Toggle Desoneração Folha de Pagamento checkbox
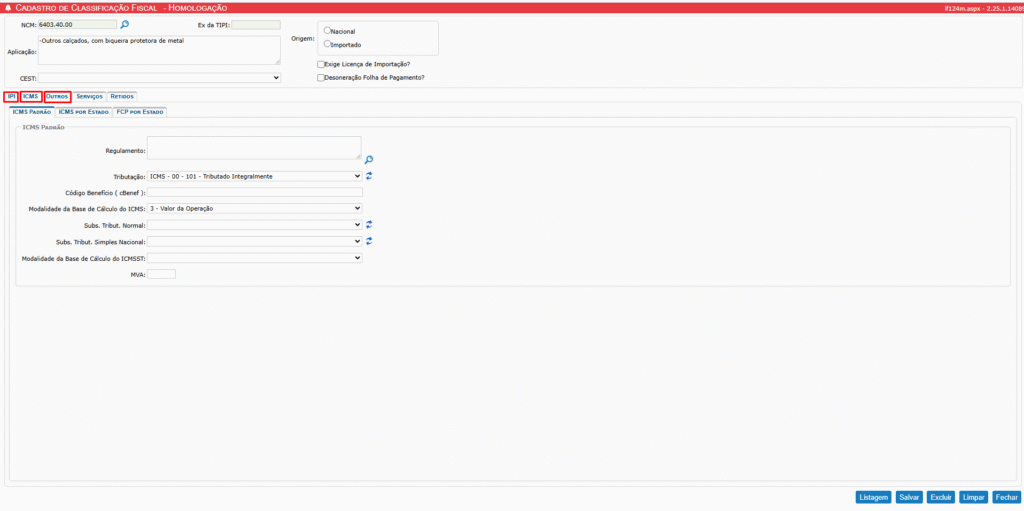This screenshot has height=511, width=1024. 320,77
